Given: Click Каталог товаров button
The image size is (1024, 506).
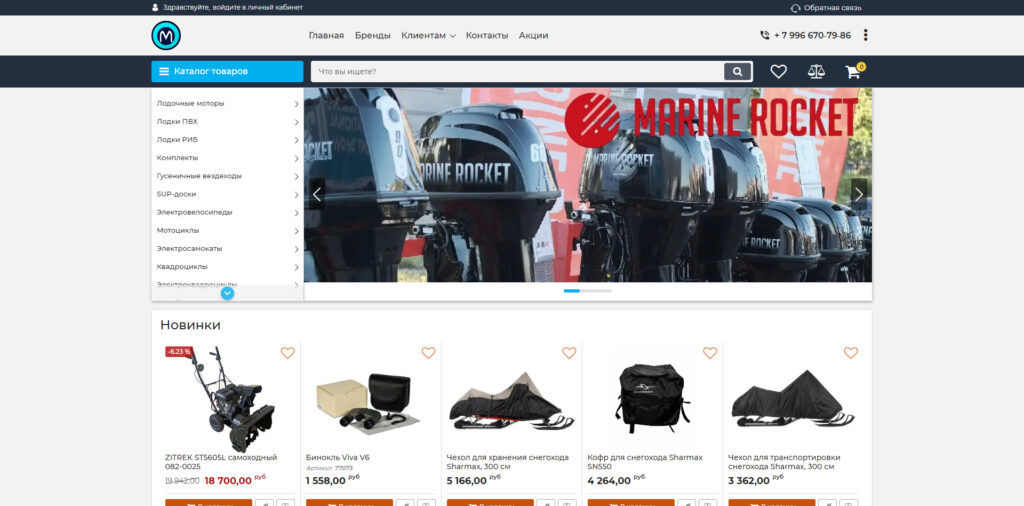Looking at the screenshot, I should pos(227,72).
